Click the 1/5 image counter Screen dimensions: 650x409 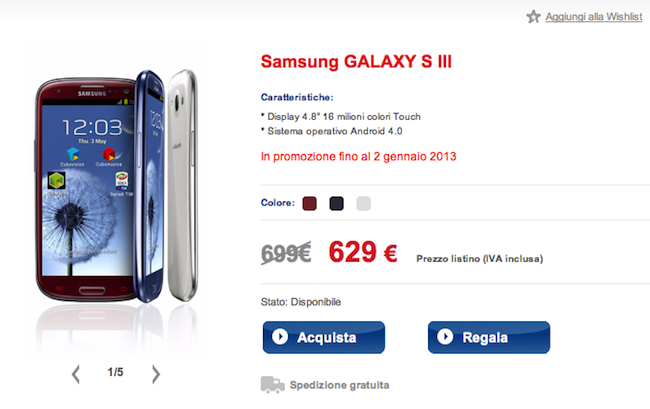tap(115, 372)
